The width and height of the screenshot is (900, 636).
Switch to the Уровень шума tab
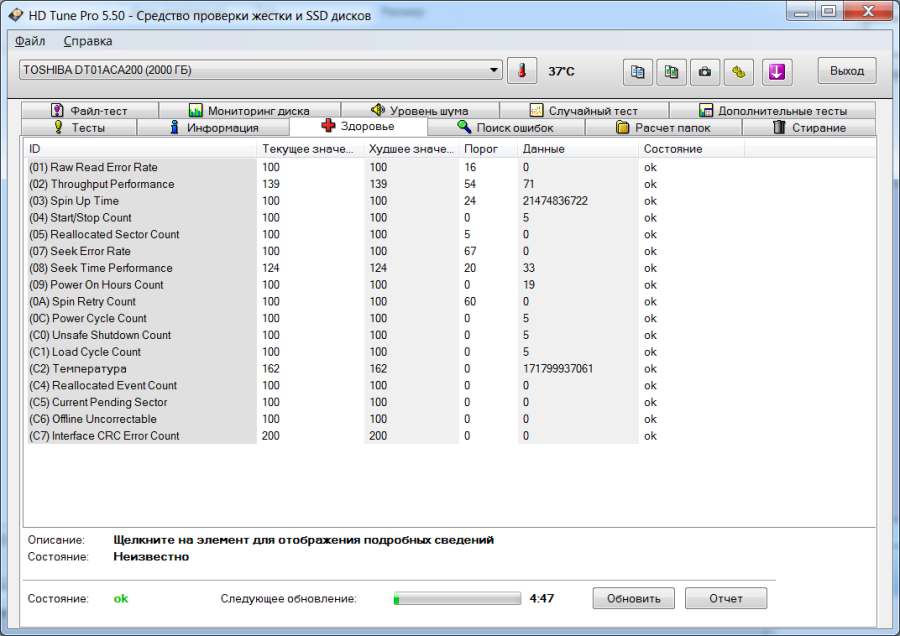[420, 110]
